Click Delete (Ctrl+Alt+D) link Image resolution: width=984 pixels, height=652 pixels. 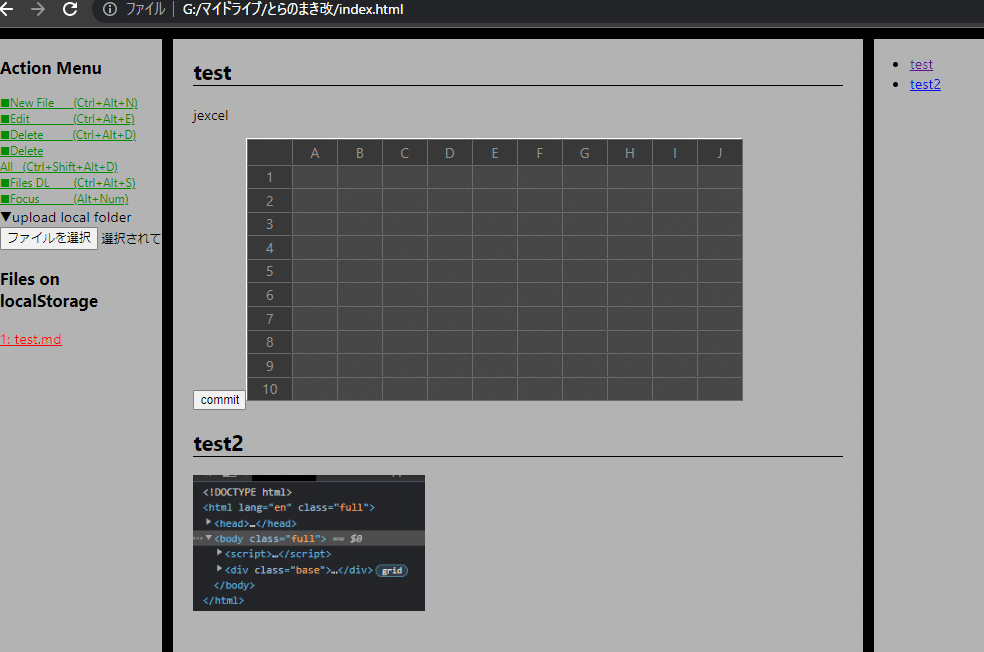pos(68,135)
